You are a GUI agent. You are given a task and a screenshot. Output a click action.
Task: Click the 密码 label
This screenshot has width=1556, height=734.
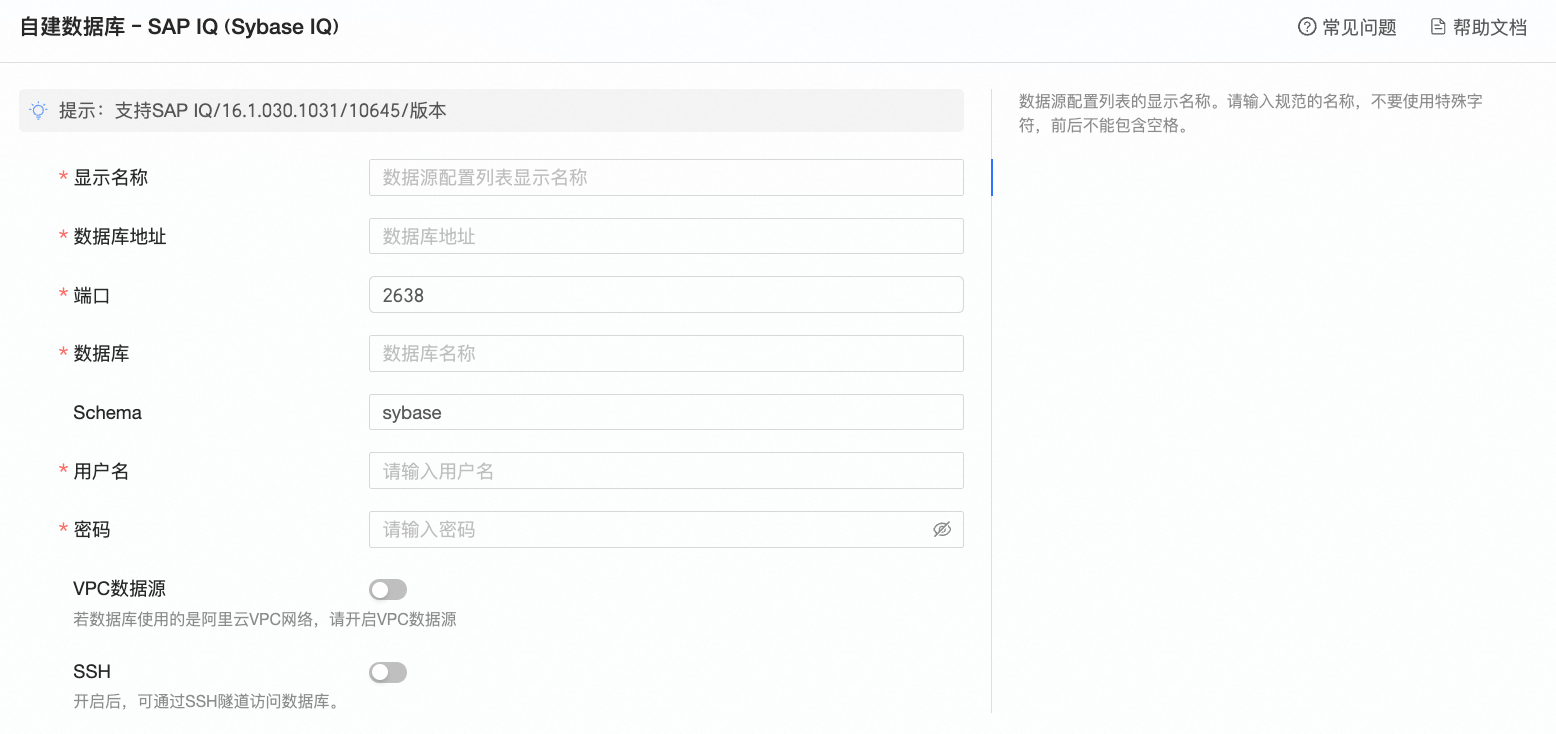coord(92,530)
